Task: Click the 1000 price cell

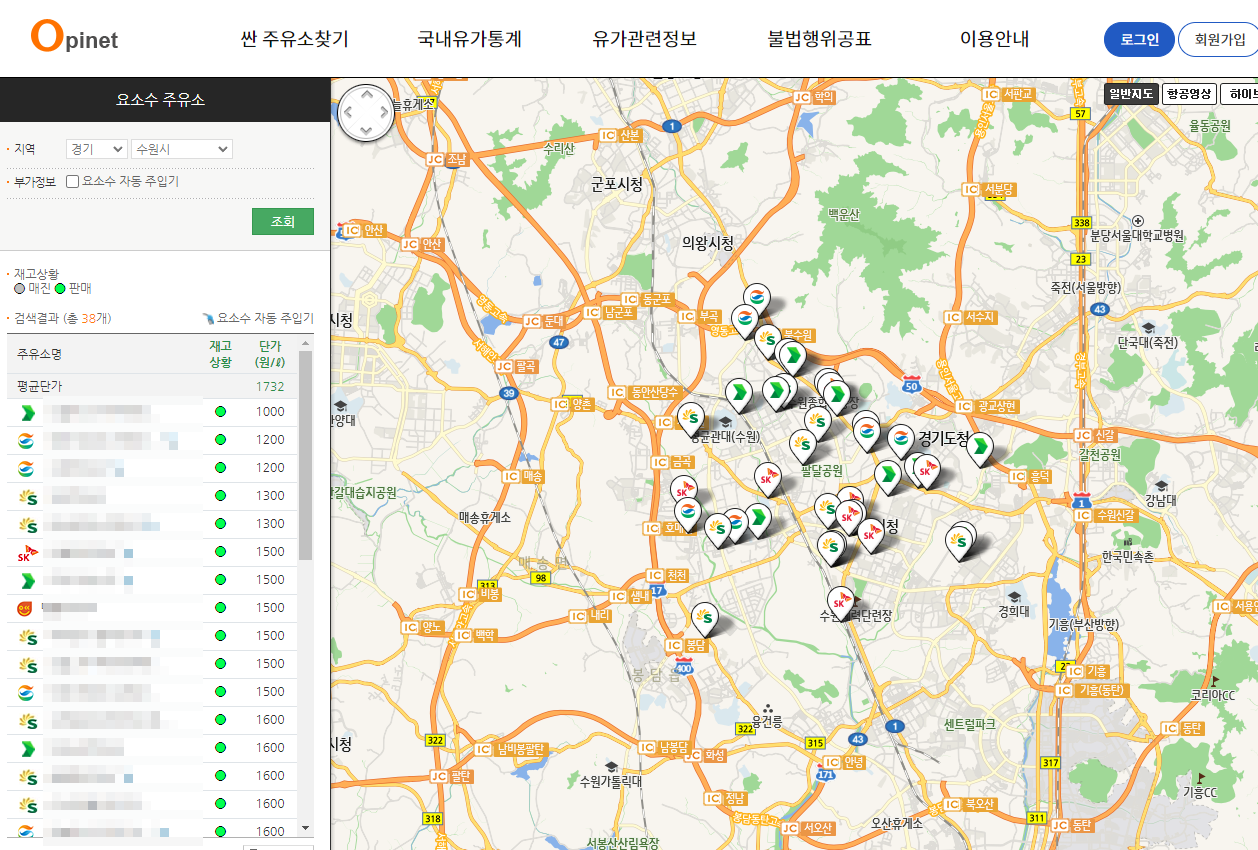Action: pyautogui.click(x=270, y=412)
